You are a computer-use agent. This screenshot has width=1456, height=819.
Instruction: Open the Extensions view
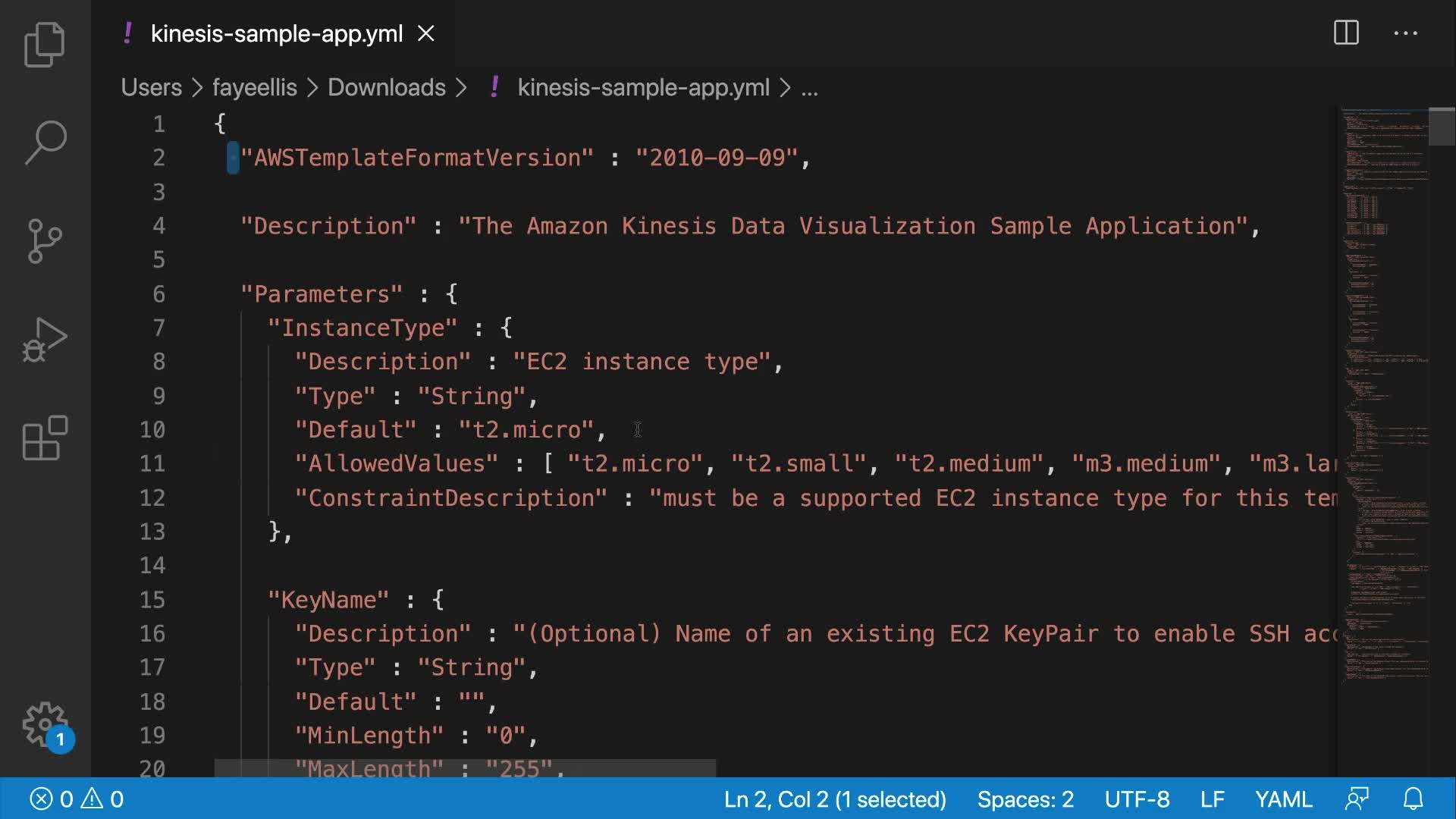point(45,438)
